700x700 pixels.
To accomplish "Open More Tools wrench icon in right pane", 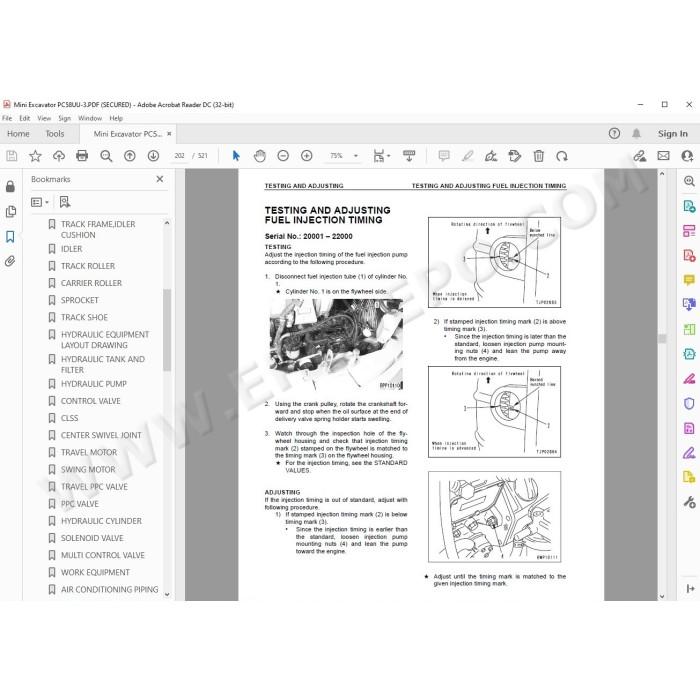I will point(689,502).
